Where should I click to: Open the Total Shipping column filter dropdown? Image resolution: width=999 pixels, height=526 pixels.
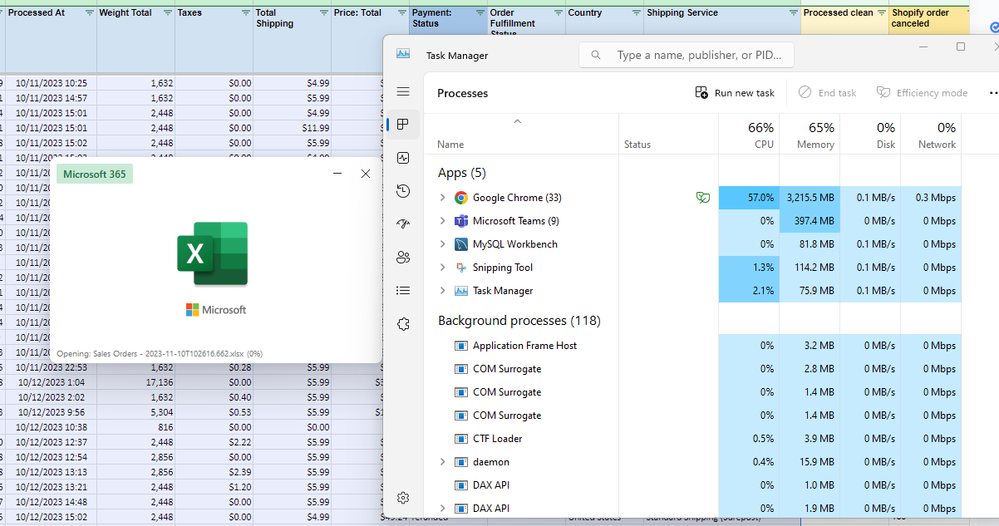click(324, 13)
